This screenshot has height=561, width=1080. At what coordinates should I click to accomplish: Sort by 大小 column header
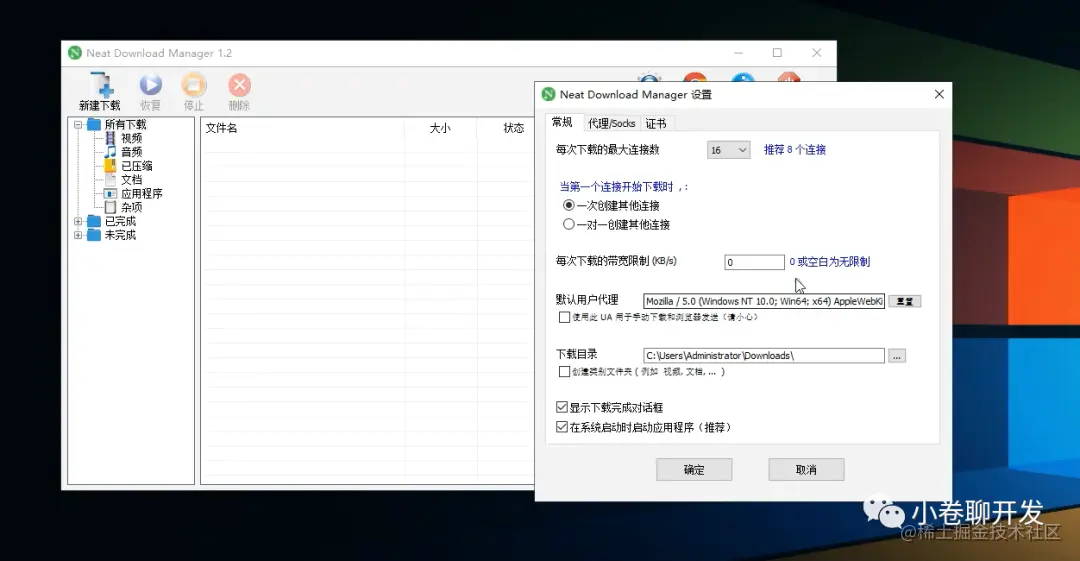[440, 128]
